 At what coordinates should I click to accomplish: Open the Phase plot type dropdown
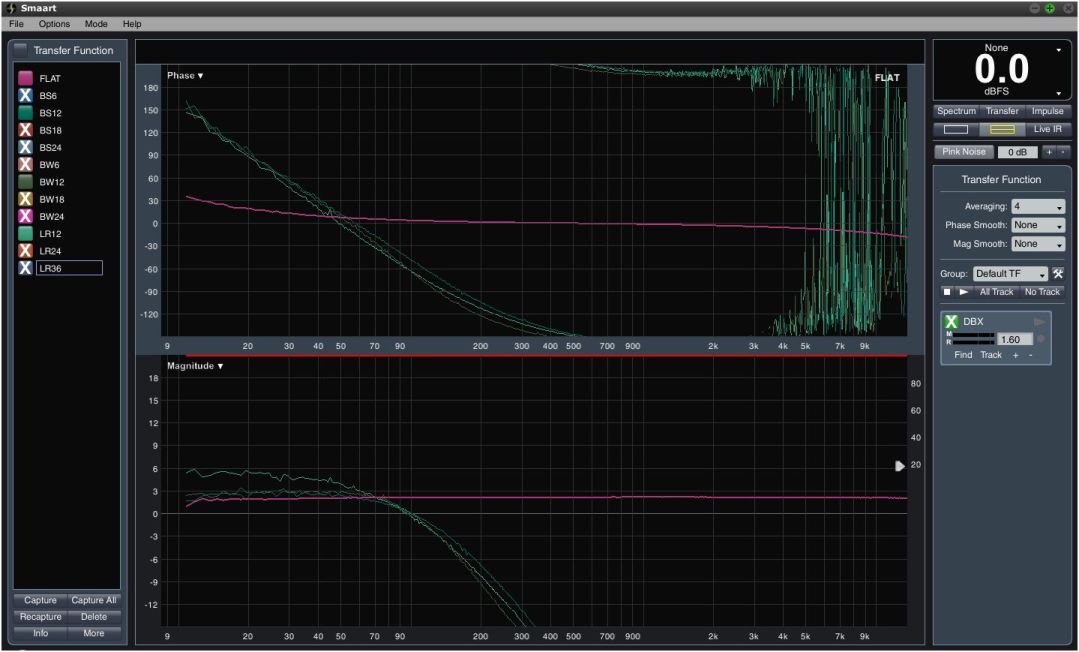(x=185, y=76)
